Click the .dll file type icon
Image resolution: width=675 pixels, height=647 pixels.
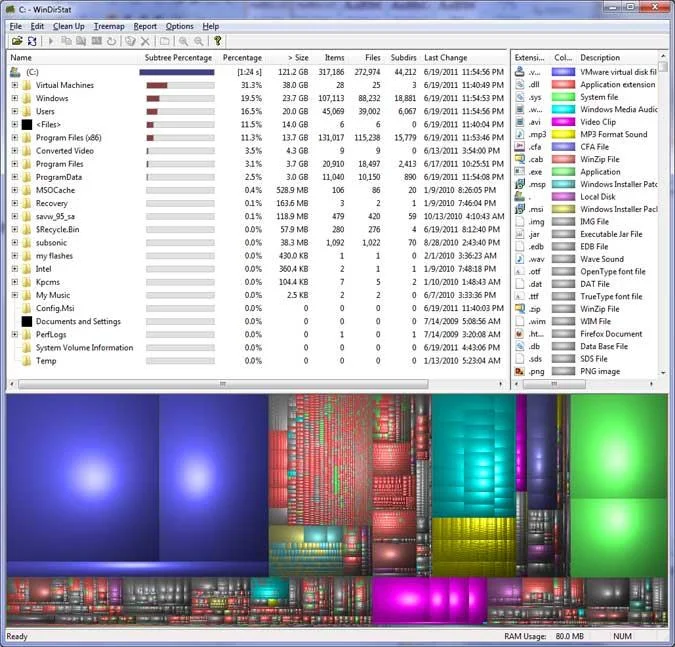click(x=520, y=84)
